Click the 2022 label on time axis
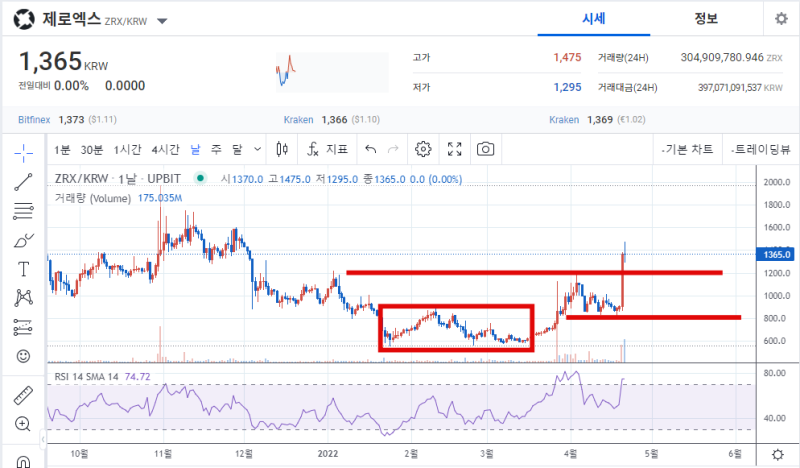The width and height of the screenshot is (800, 468). 328,454
